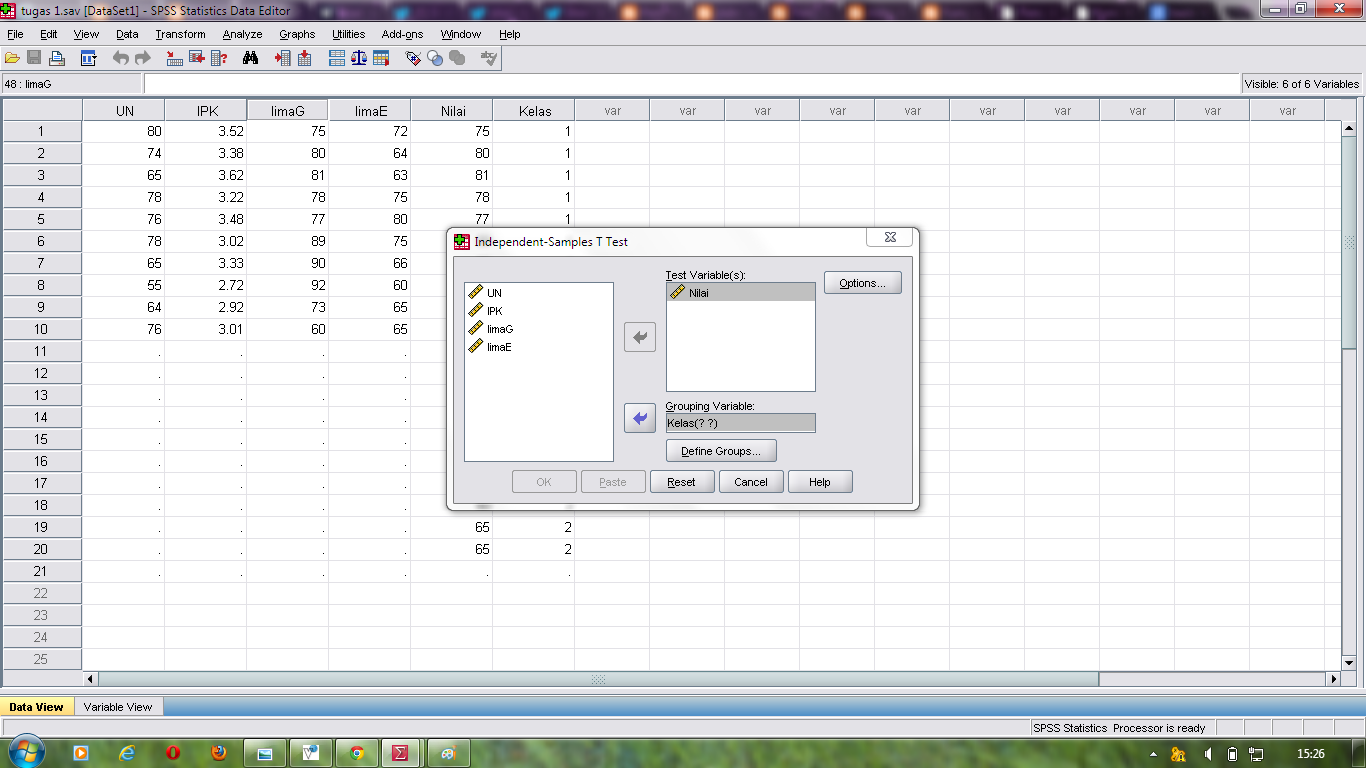The width and height of the screenshot is (1366, 768).
Task: Click the Find toolbar icon (binoculars)
Action: pyautogui.click(x=251, y=57)
